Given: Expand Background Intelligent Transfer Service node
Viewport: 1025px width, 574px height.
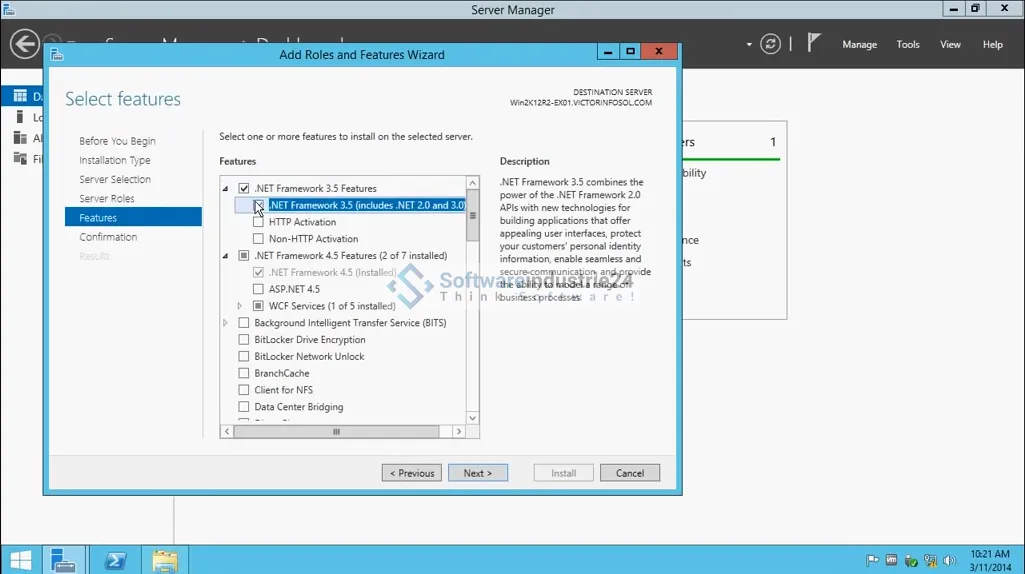Looking at the screenshot, I should coord(225,323).
